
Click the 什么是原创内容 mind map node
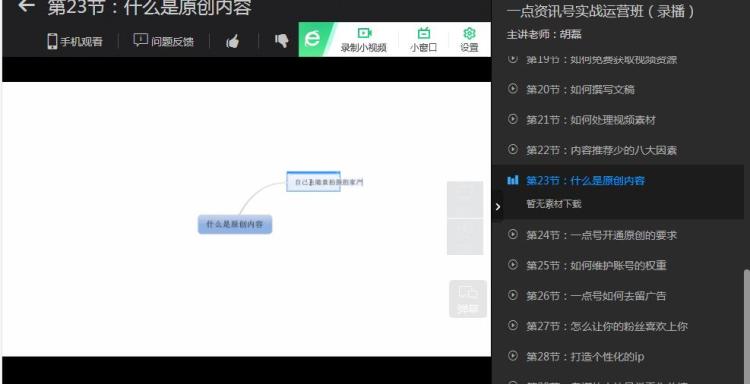pyautogui.click(x=235, y=224)
